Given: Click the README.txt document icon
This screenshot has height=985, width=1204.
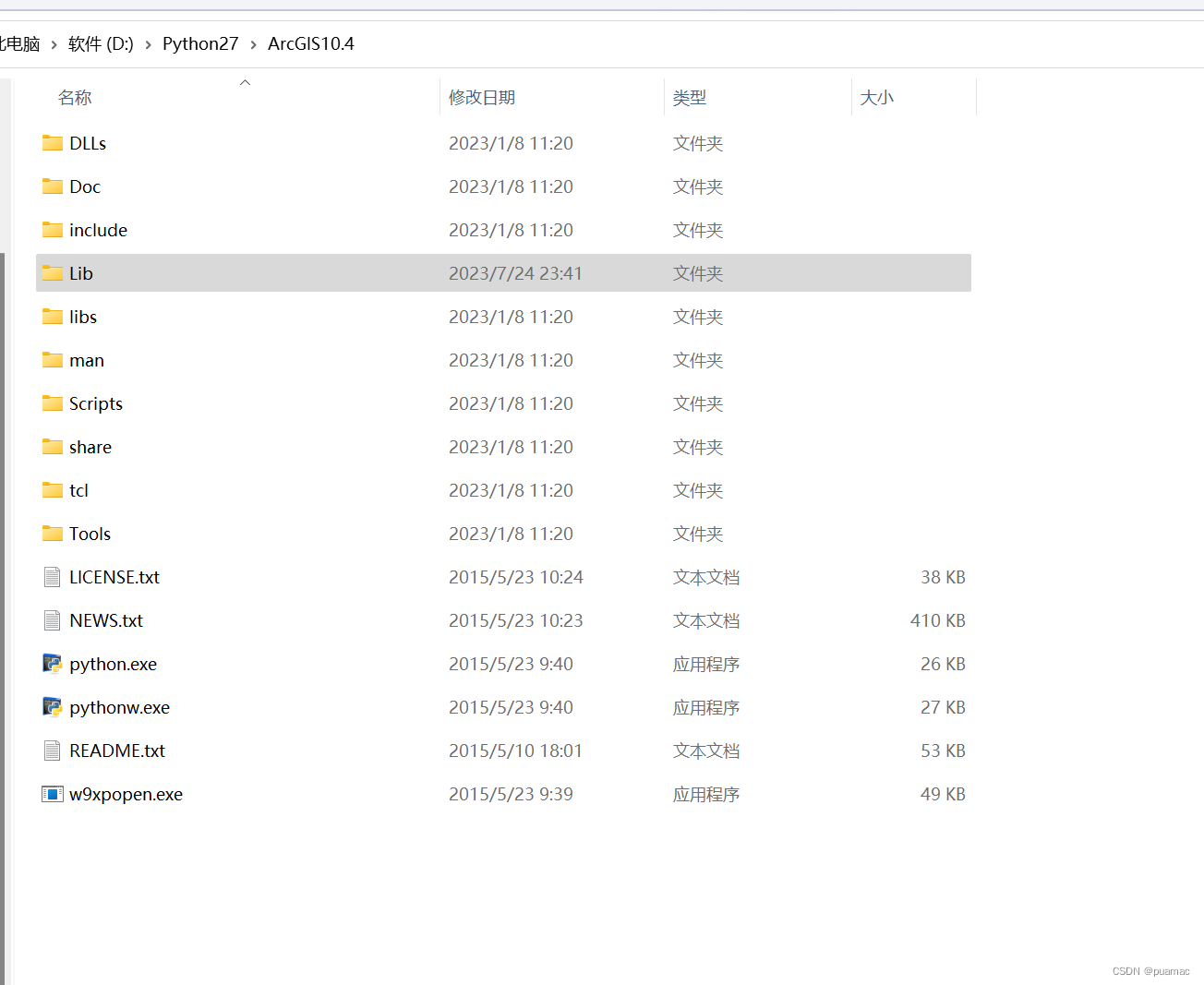Looking at the screenshot, I should [x=53, y=751].
